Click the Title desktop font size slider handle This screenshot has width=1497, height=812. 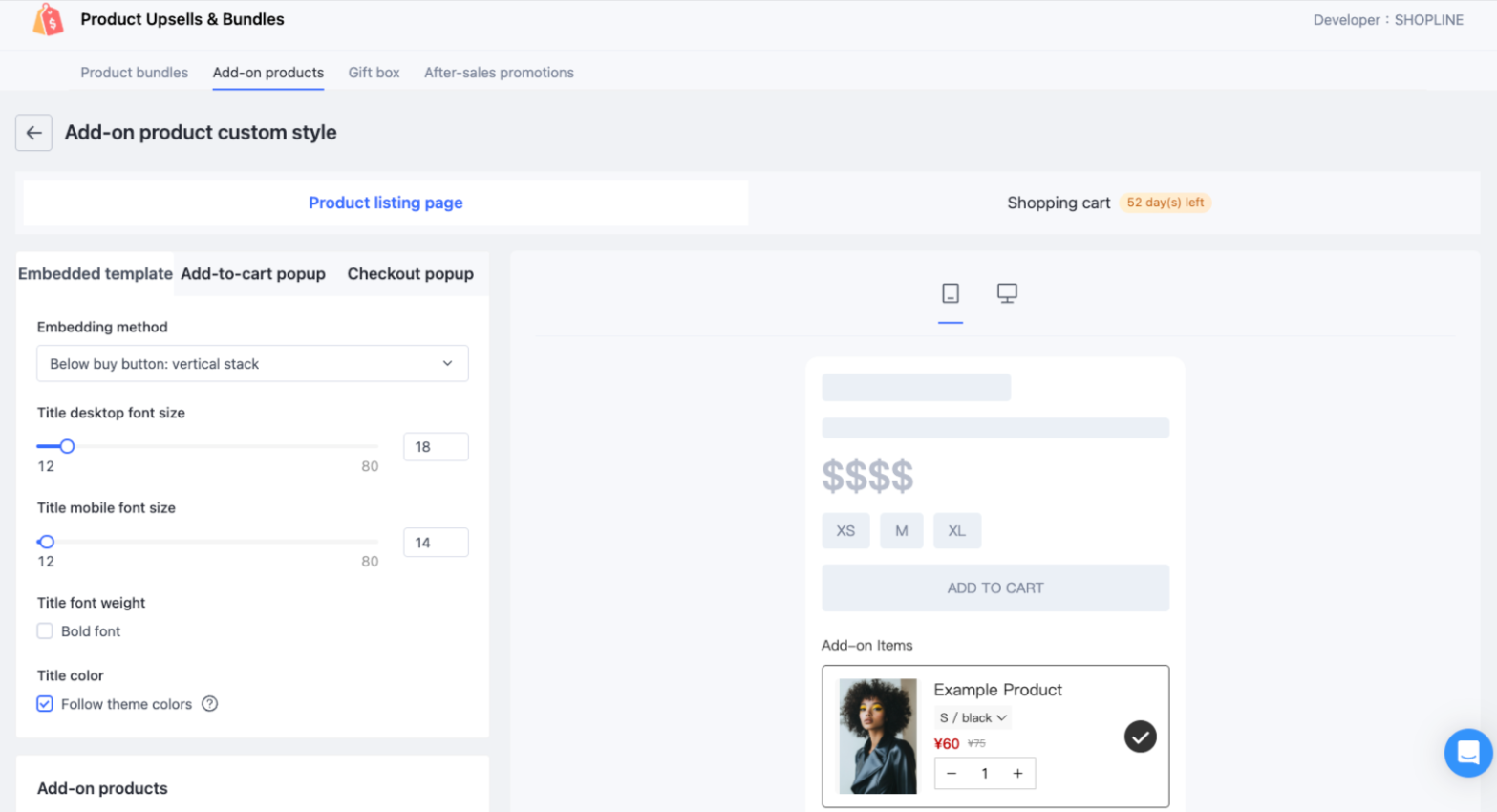coord(67,446)
